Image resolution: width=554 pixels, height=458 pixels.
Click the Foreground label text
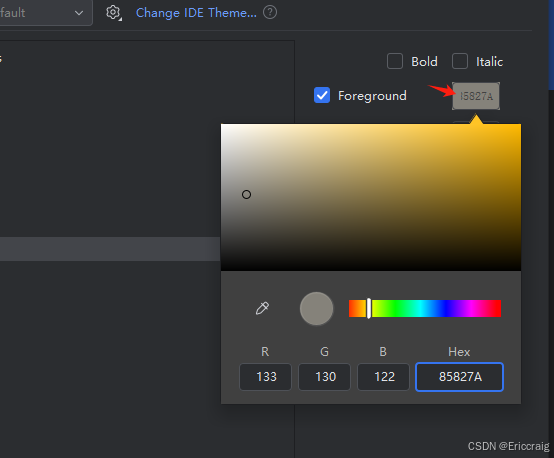click(x=372, y=96)
